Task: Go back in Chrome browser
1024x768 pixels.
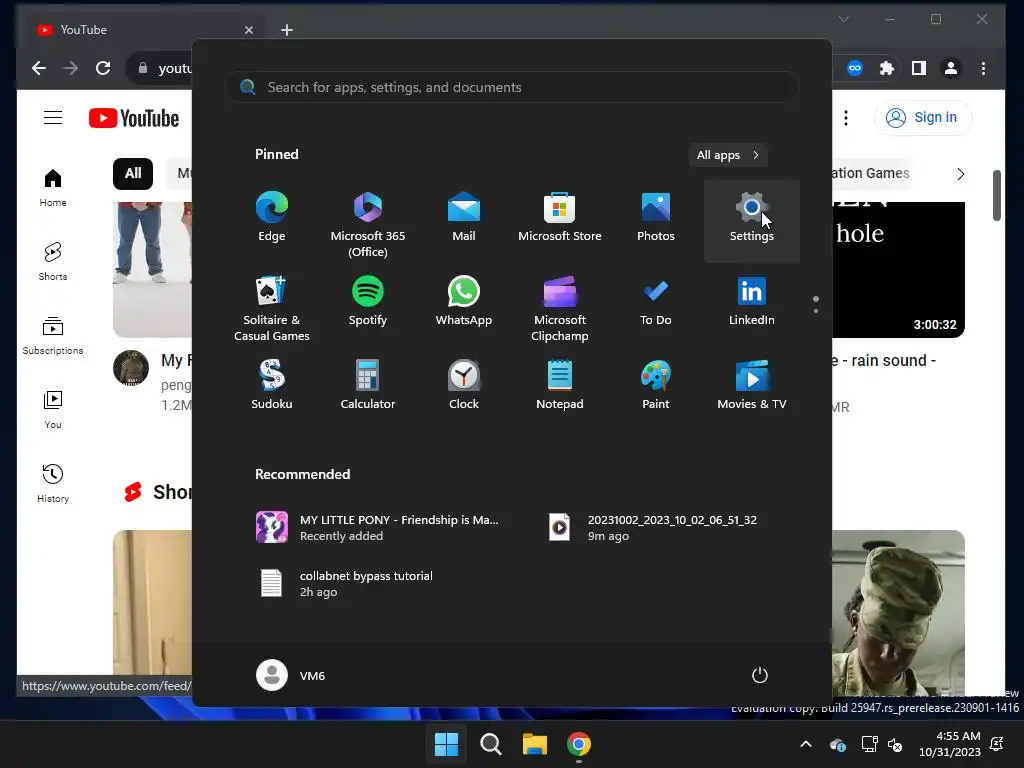Action: [x=39, y=68]
